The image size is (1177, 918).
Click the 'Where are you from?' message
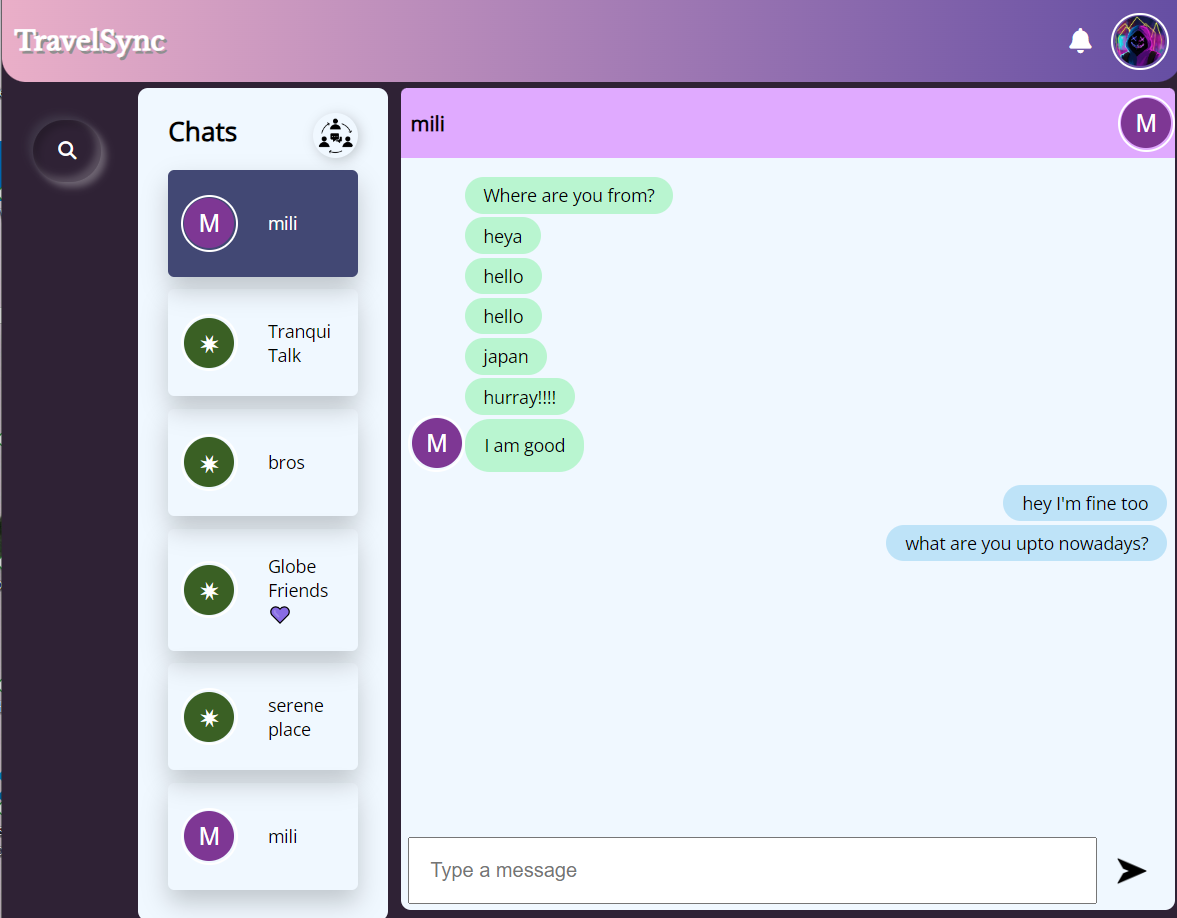coord(568,196)
